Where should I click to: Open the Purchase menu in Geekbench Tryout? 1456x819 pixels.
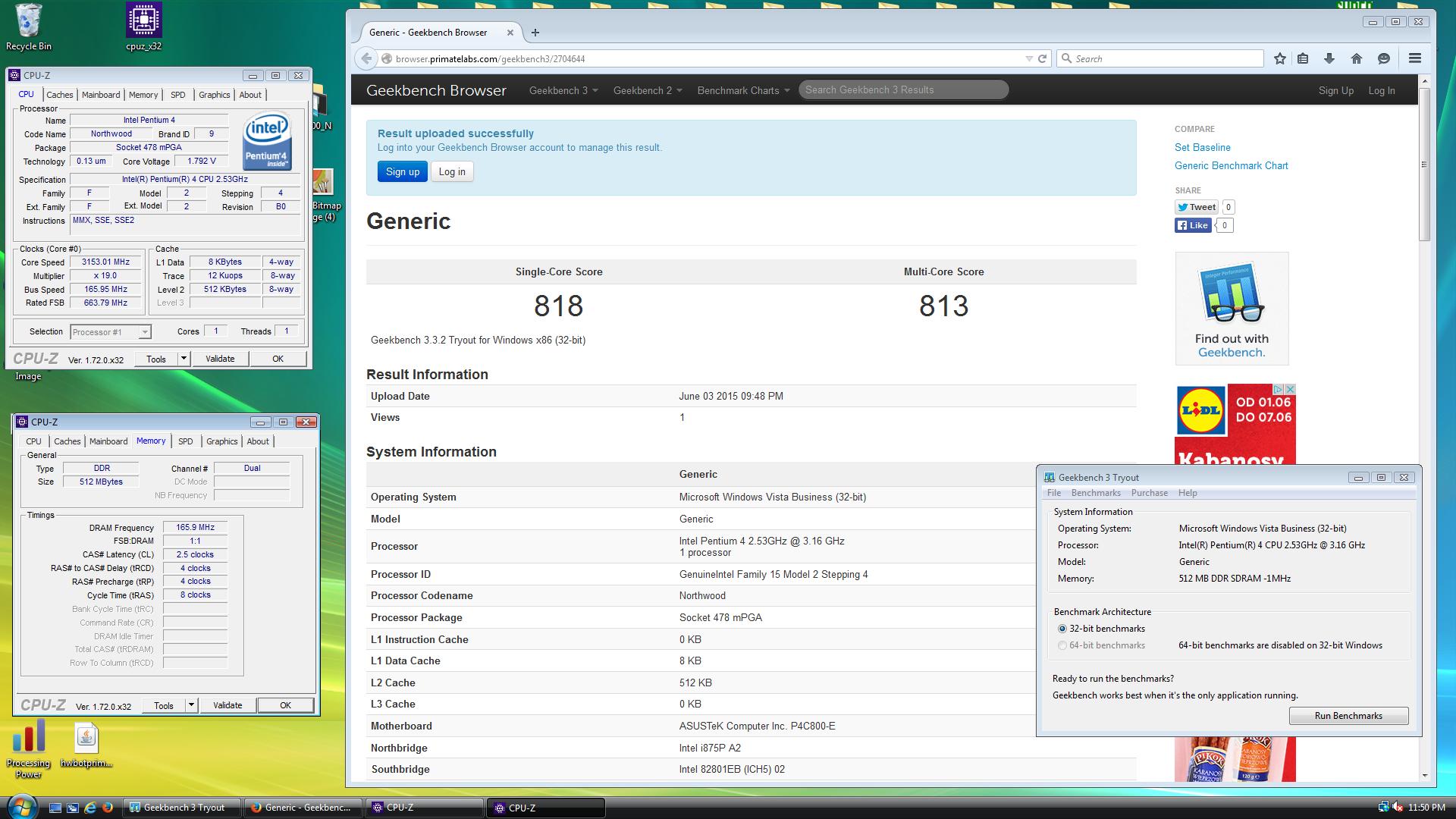point(1150,493)
